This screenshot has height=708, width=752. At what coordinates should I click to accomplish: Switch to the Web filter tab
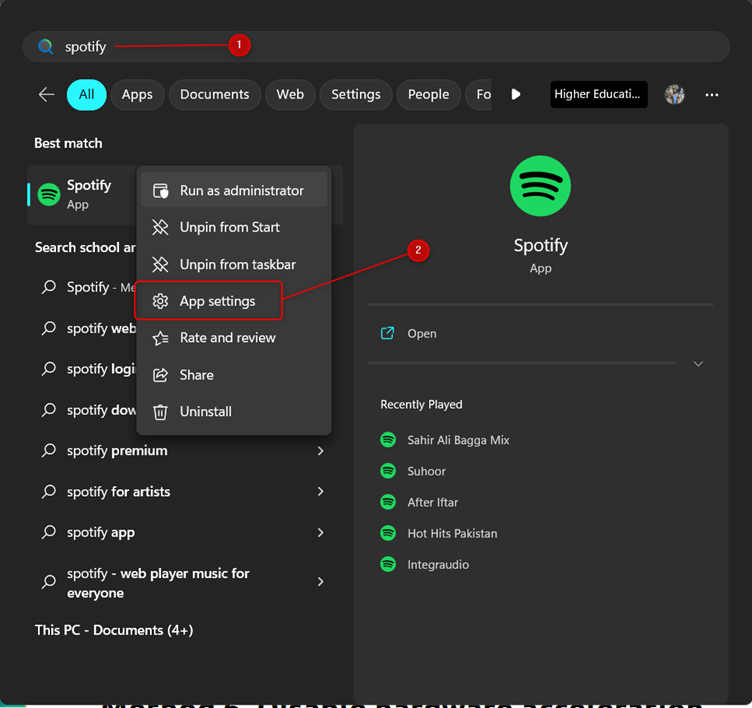pos(290,94)
